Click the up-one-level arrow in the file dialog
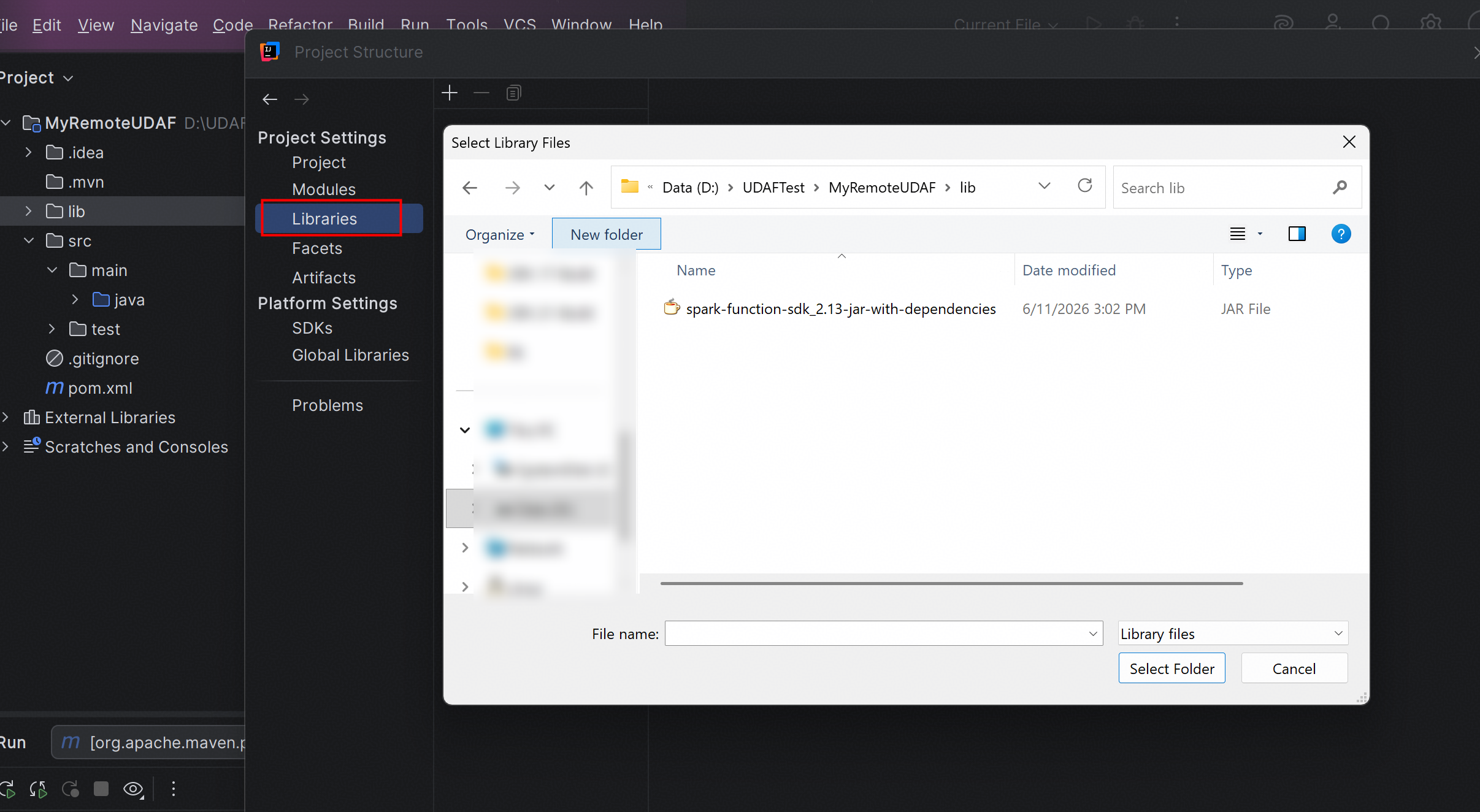This screenshot has width=1480, height=812. [x=586, y=188]
